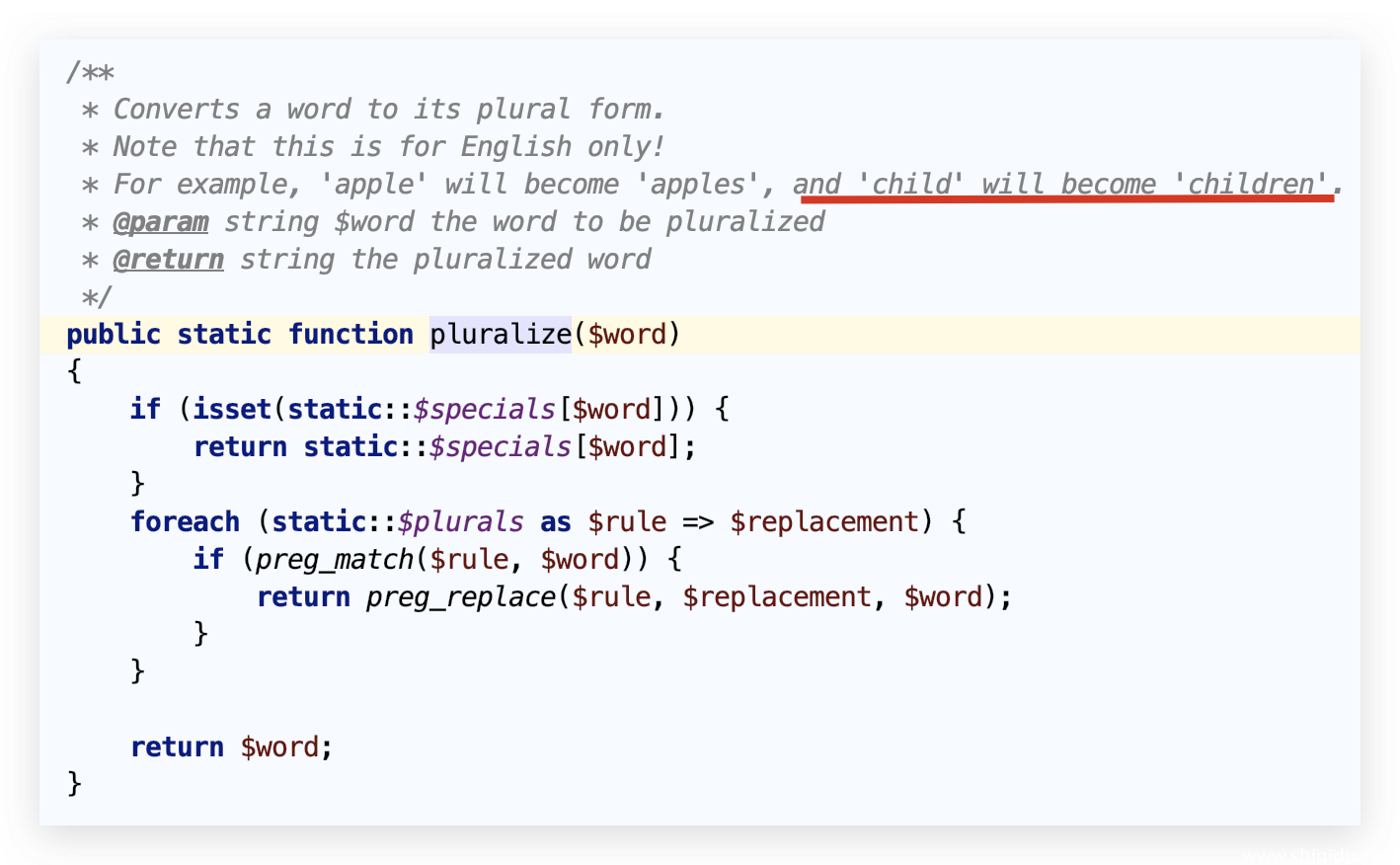This screenshot has height=865, width=1400.
Task: Click $replacement in foreach header
Action: (824, 522)
